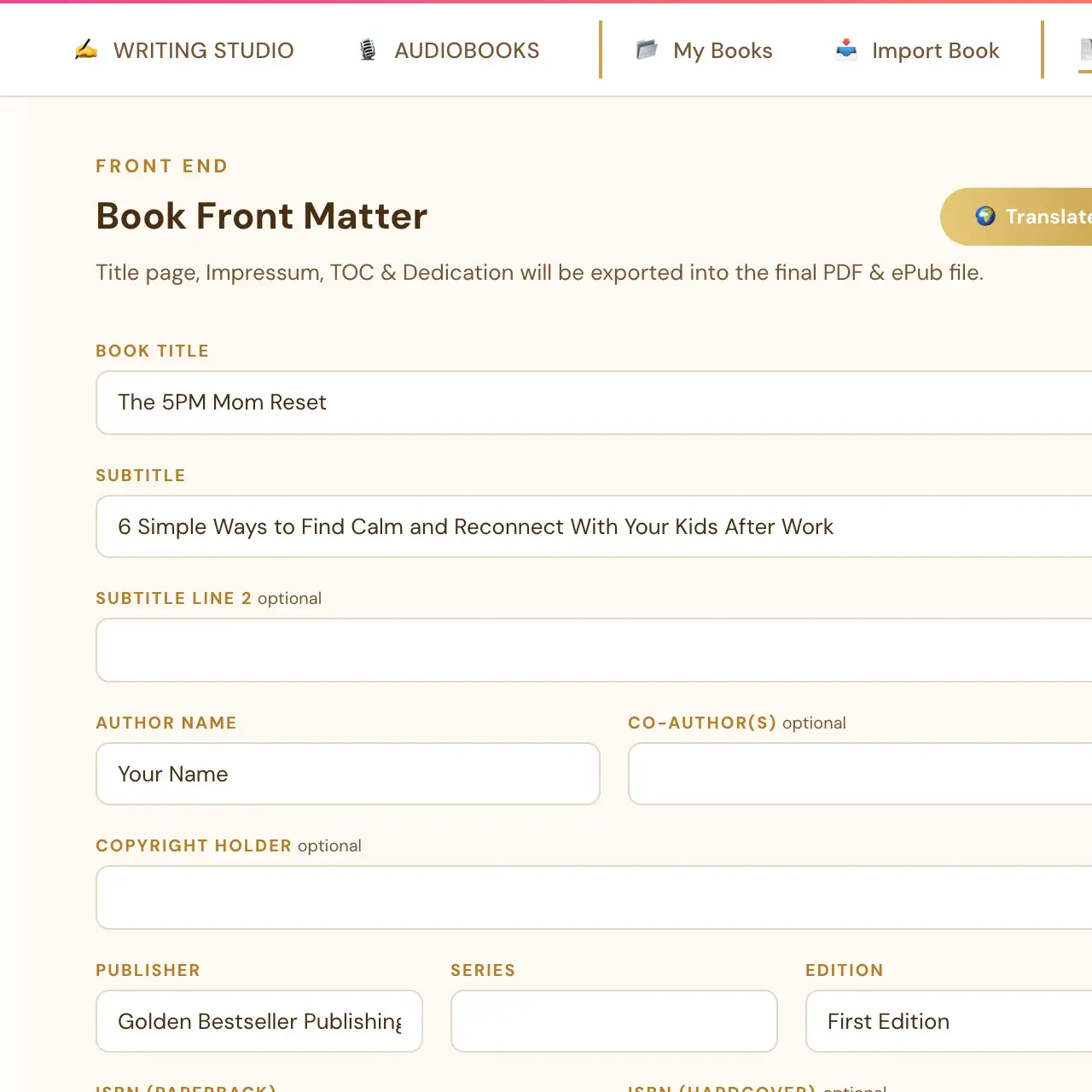Click the export description text line

pos(539,272)
